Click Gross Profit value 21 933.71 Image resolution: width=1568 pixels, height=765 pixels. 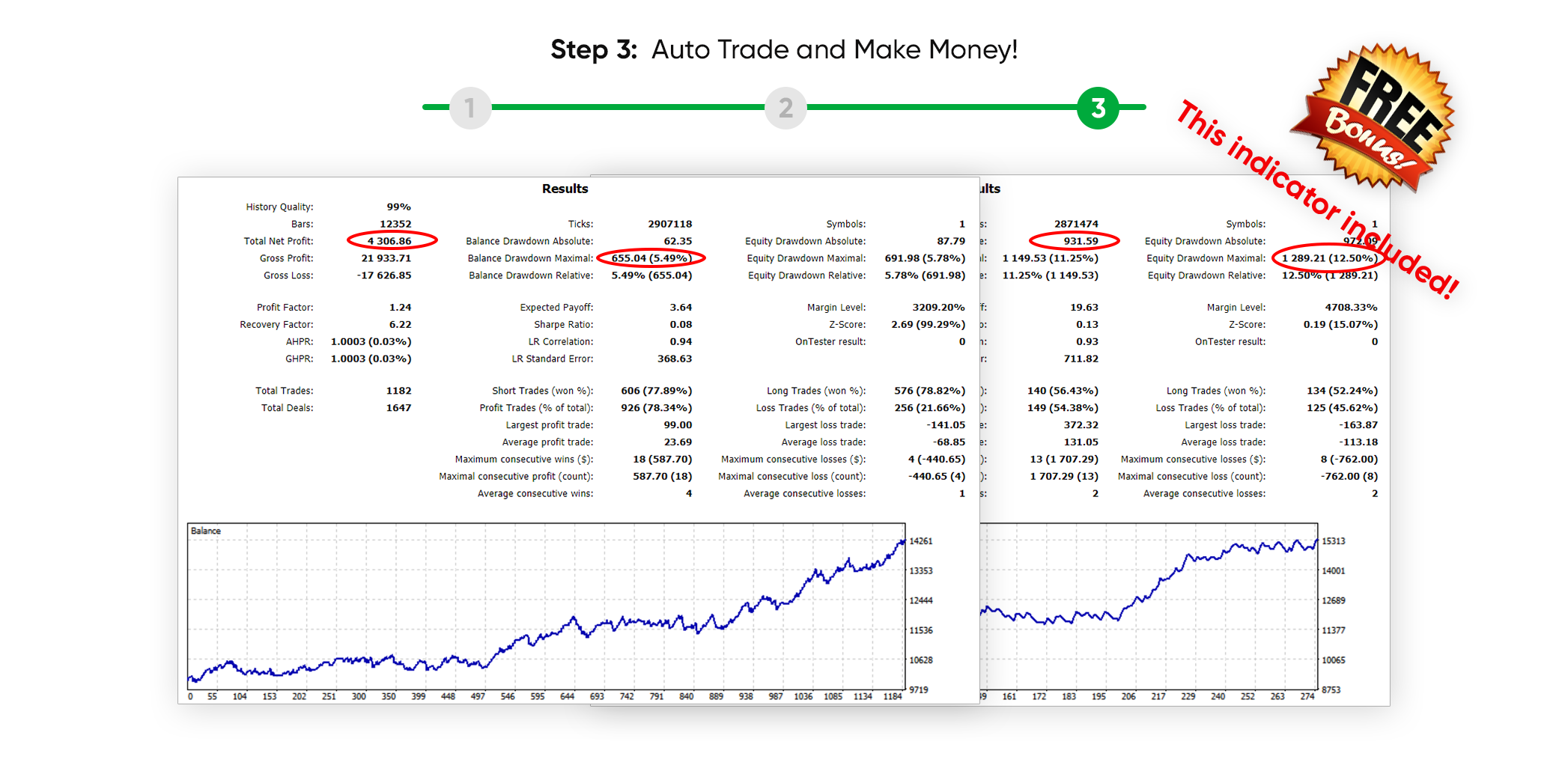pyautogui.click(x=386, y=258)
